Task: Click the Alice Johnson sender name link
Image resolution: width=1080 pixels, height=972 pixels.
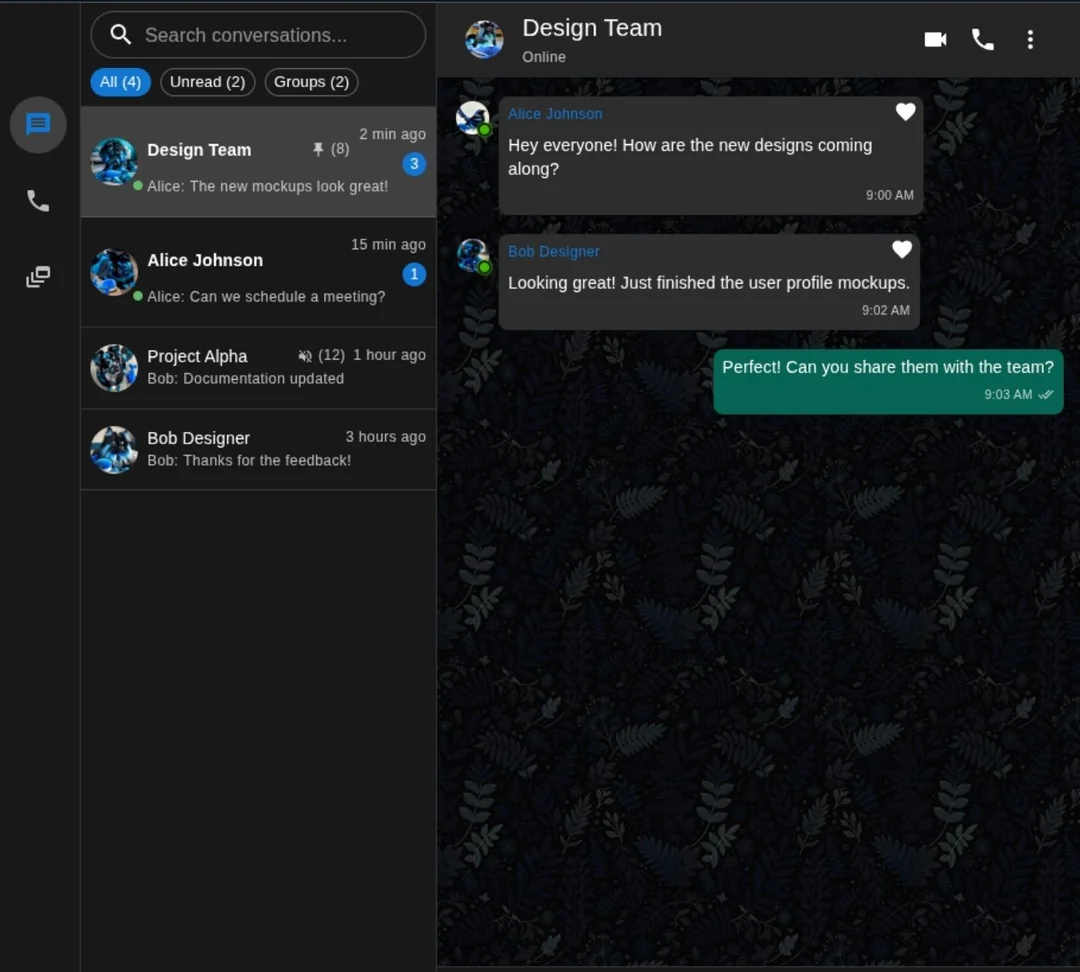Action: point(555,114)
